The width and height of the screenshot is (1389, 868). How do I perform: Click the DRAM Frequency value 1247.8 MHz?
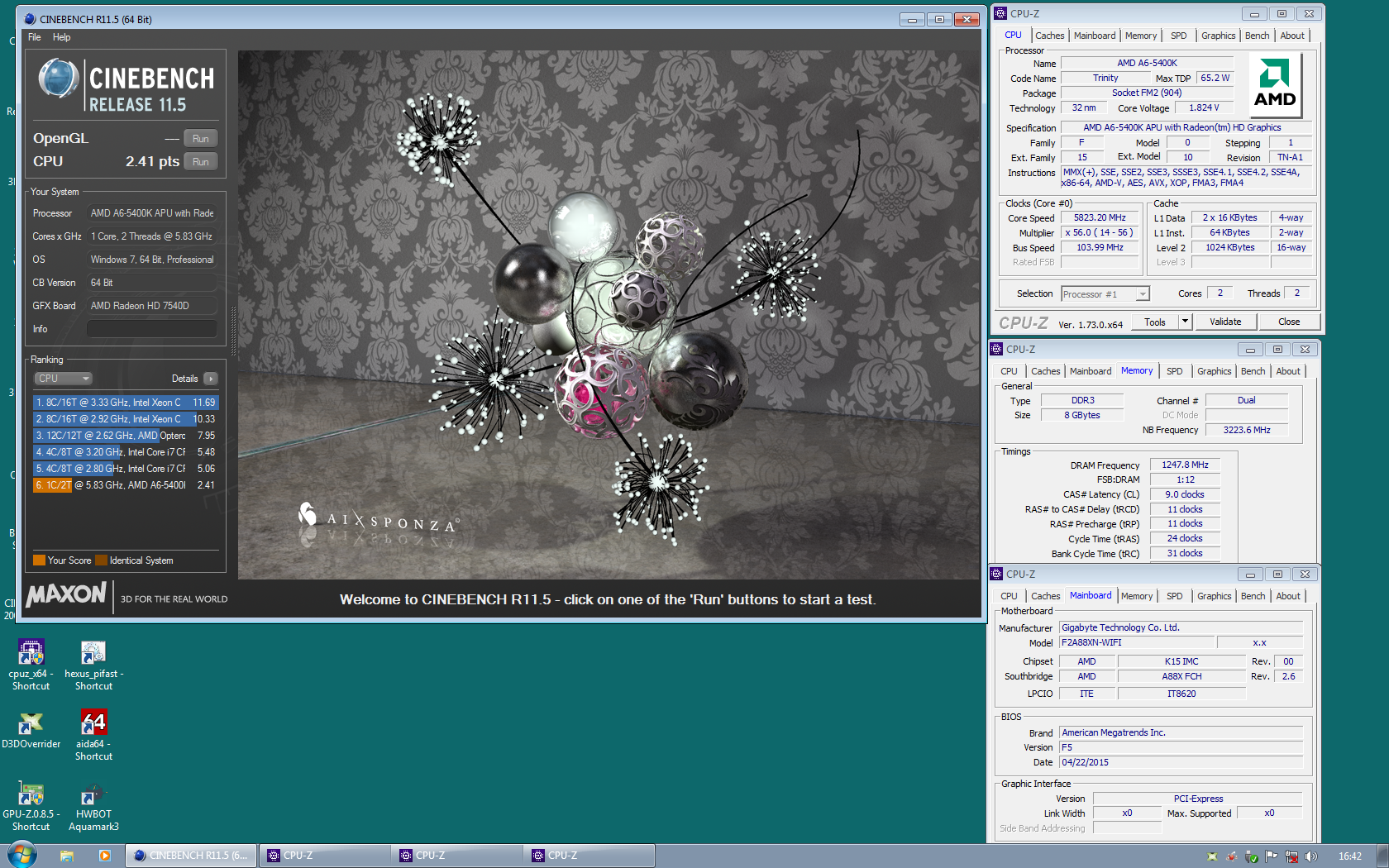1185,465
